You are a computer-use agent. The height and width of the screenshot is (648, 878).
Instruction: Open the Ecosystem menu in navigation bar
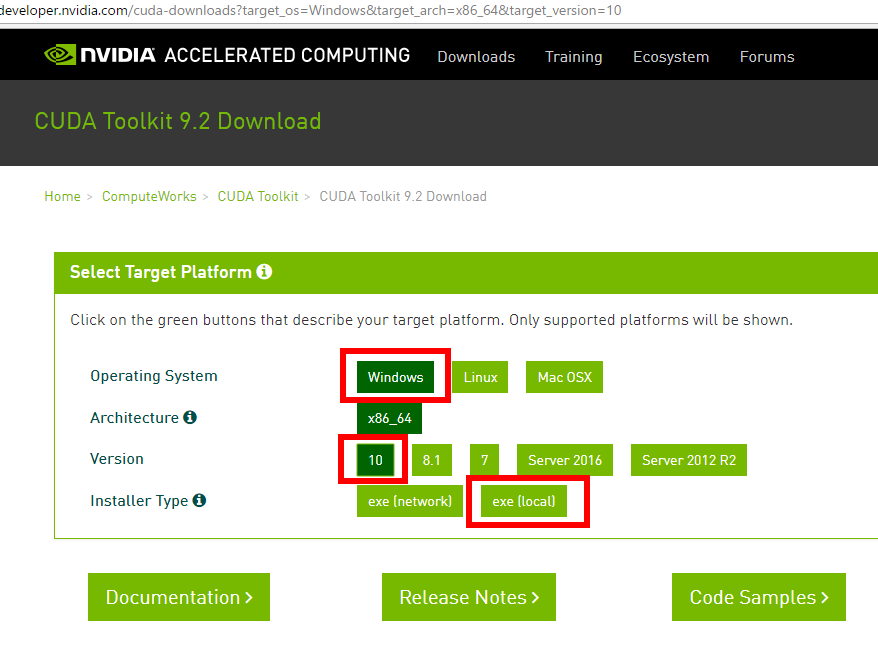click(671, 57)
